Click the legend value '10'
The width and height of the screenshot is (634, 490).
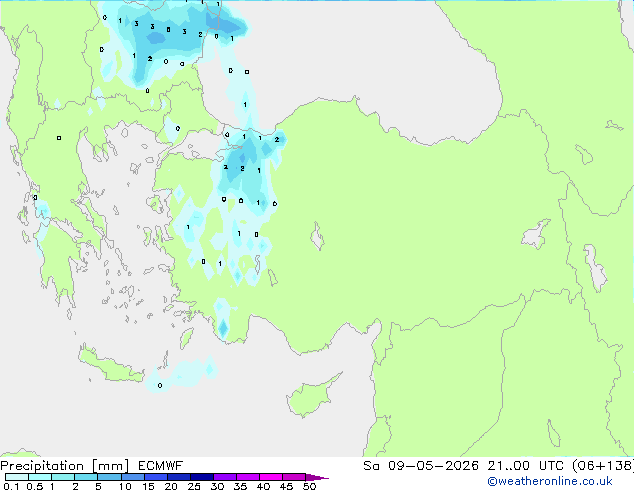[125, 486]
